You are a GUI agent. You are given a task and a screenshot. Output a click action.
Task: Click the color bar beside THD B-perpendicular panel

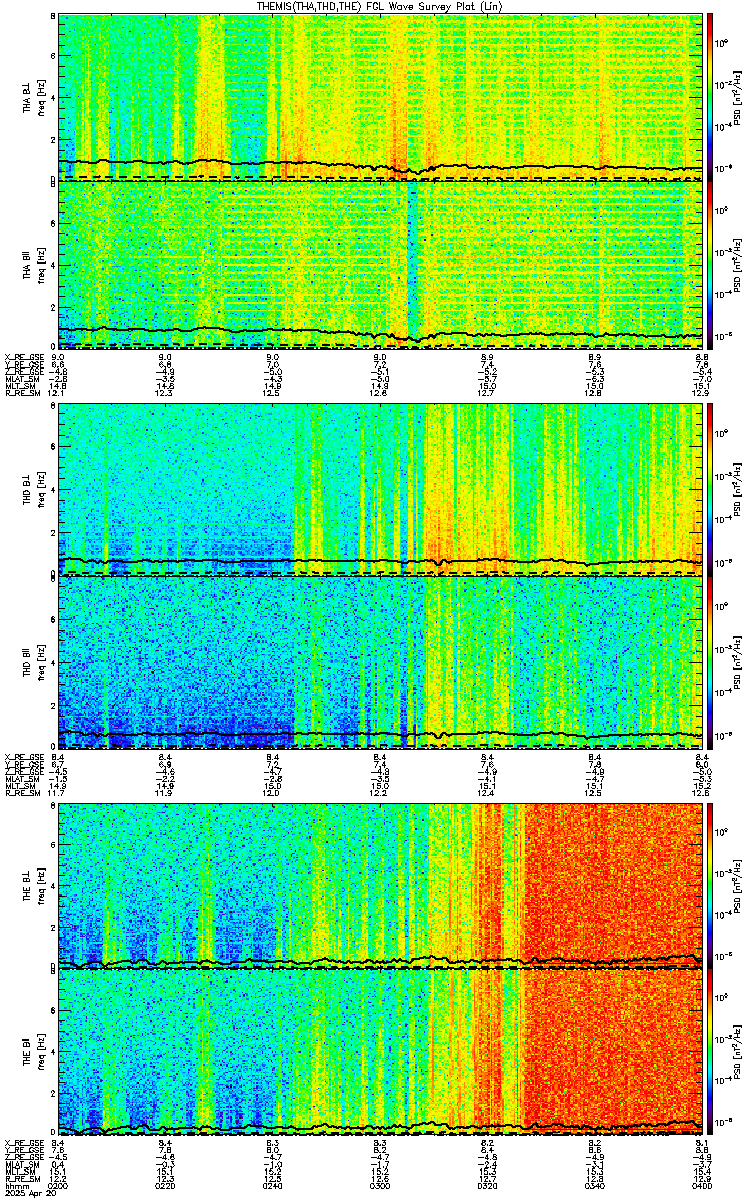click(x=710, y=490)
